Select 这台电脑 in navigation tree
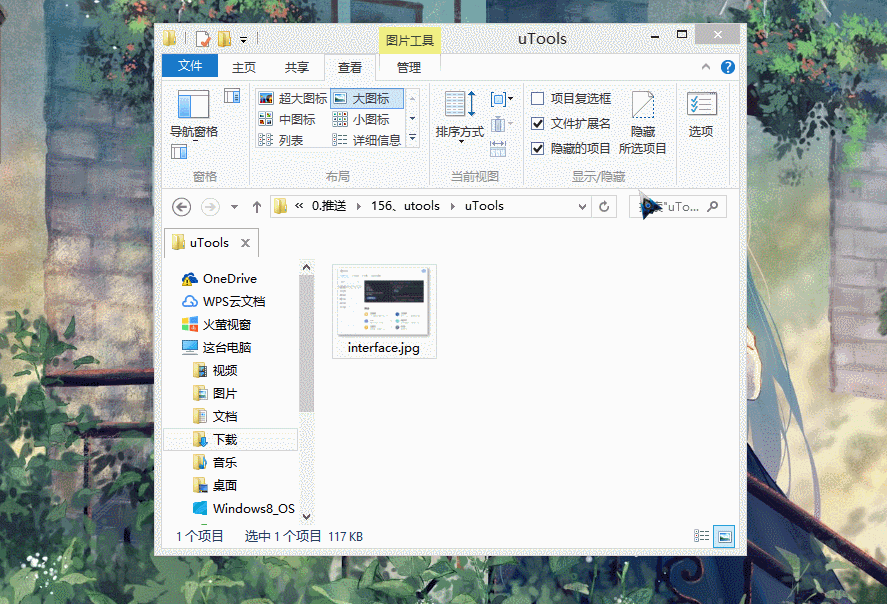Image resolution: width=887 pixels, height=604 pixels. coord(216,347)
